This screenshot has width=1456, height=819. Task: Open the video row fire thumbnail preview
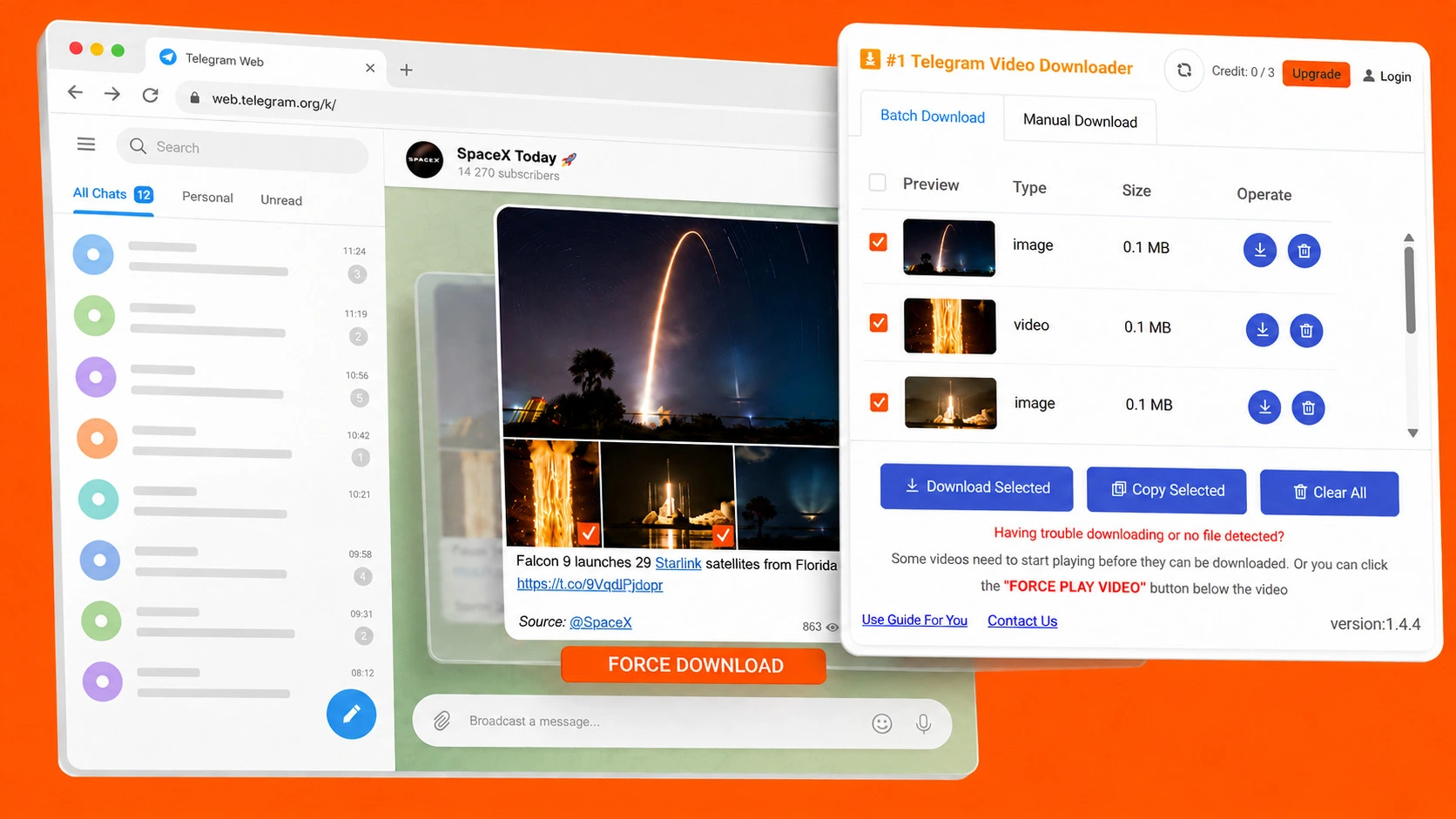pyautogui.click(x=950, y=326)
